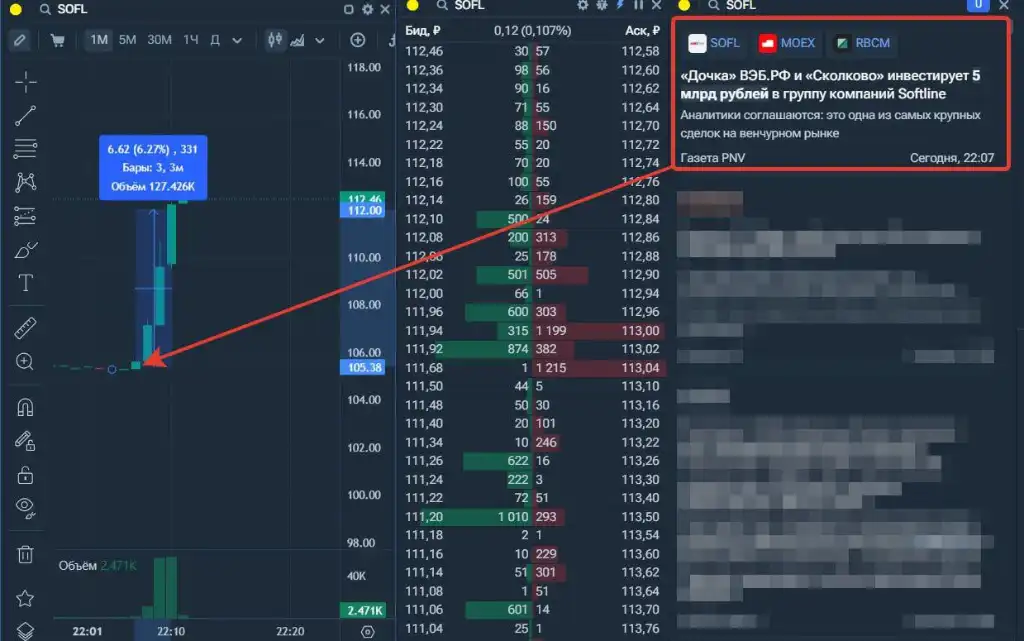Switch chart to 5M timeframe
This screenshot has width=1024, height=641.
128,40
